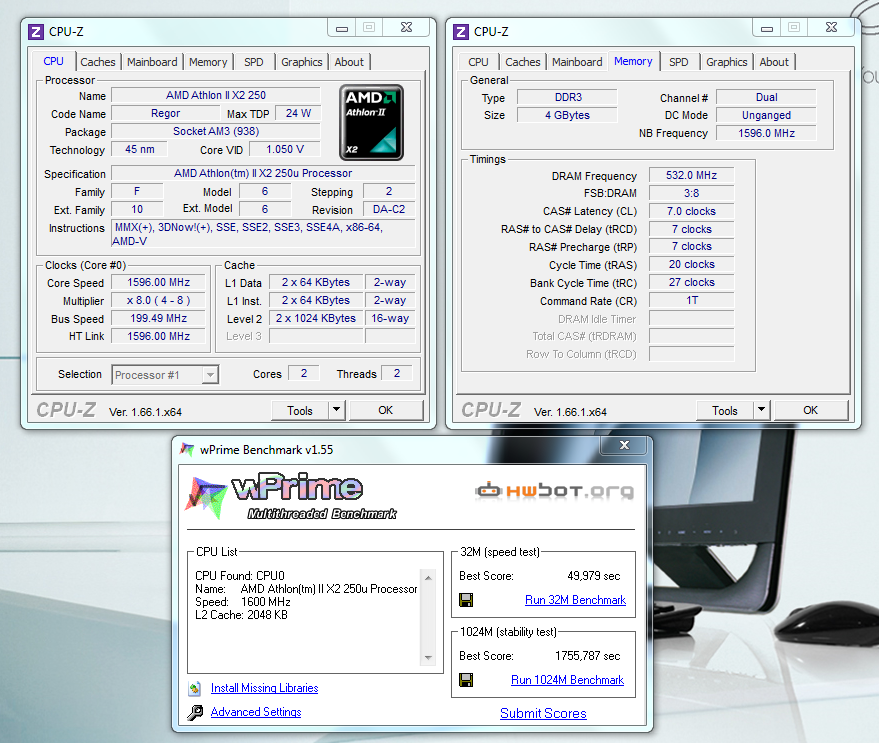Click the NB Frequency value 1596.0 MHz
Screen dimensions: 879x743
click(766, 133)
